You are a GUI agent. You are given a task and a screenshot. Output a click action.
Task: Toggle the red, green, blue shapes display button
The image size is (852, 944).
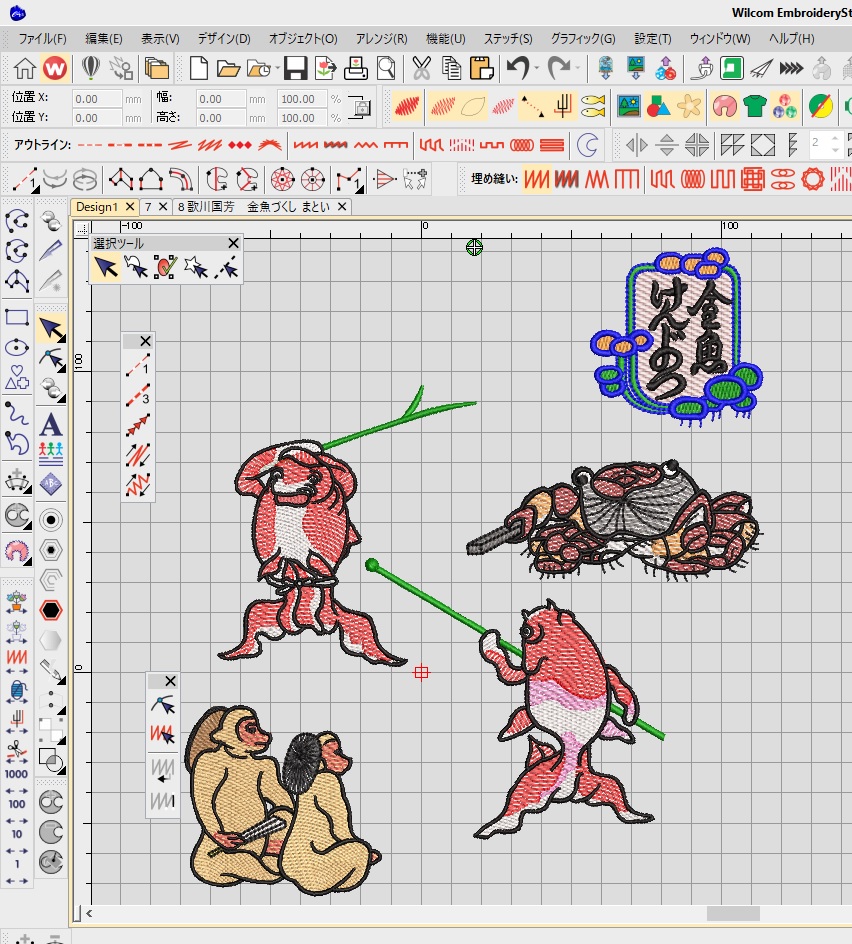click(659, 107)
